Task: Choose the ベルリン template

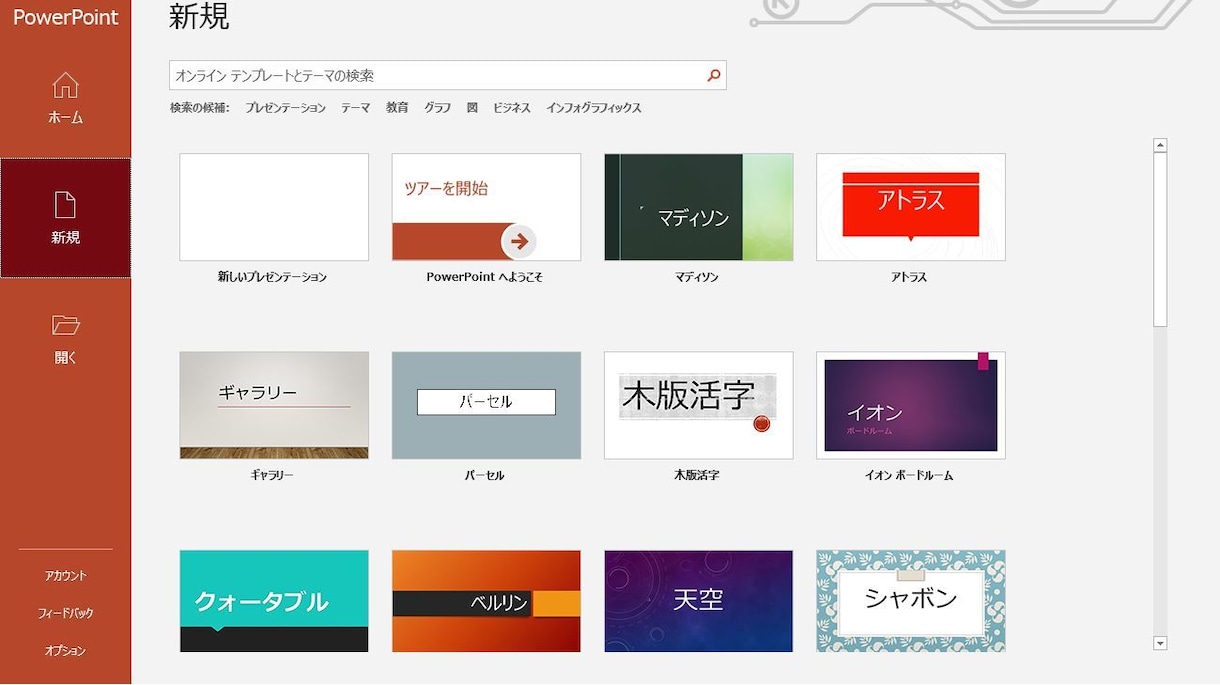Action: tap(486, 601)
